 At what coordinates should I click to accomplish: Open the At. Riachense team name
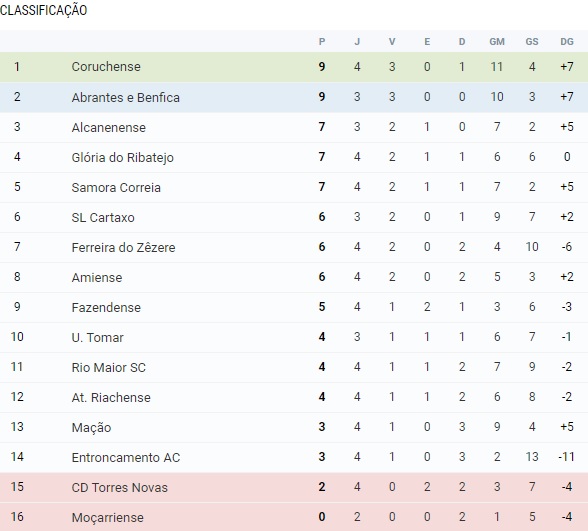111,398
